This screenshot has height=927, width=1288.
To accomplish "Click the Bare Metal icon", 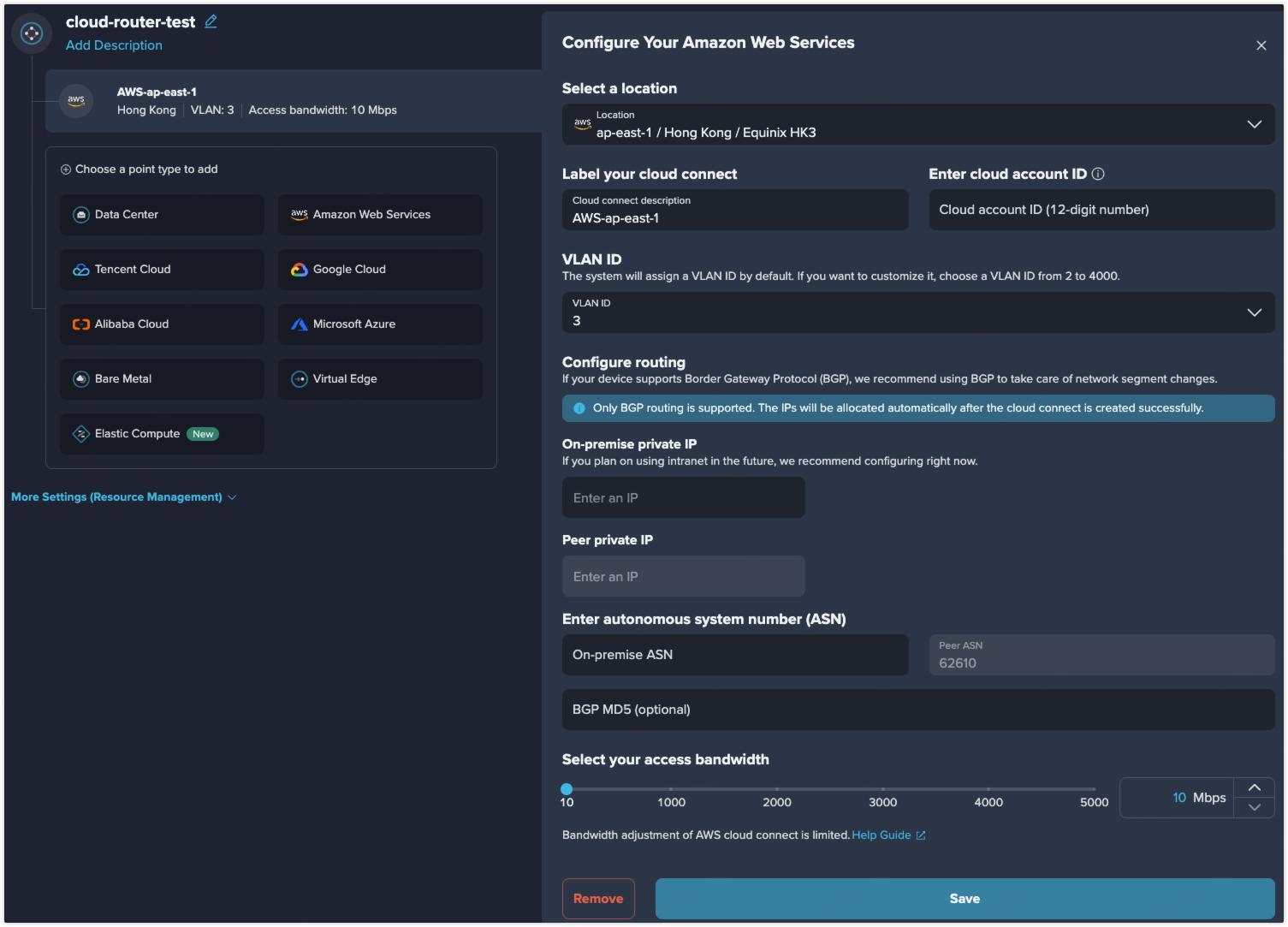I will 81,379.
